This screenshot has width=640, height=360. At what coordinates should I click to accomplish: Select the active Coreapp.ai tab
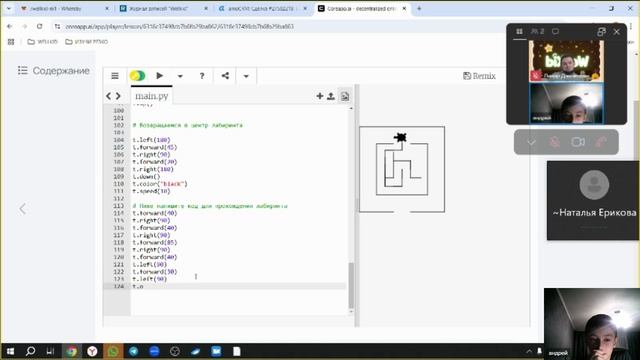[361, 8]
